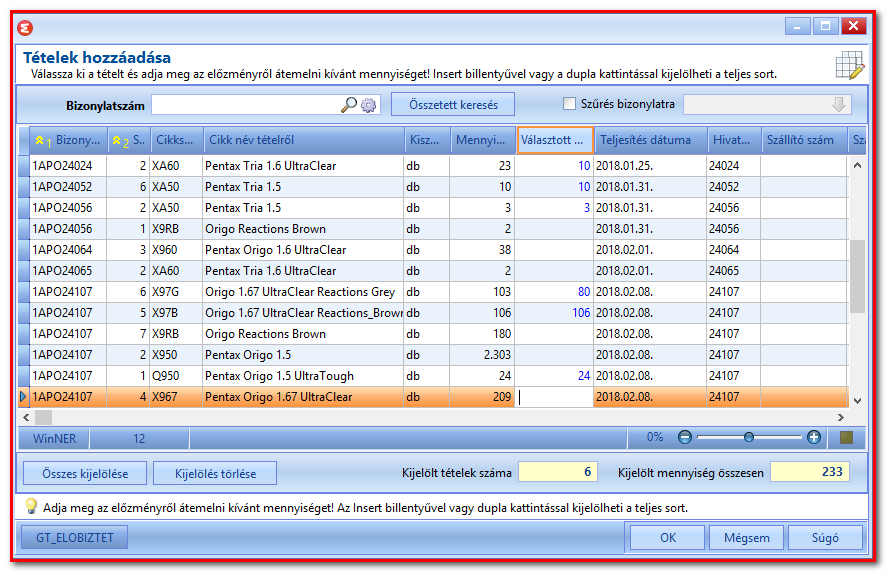The width and height of the screenshot is (887, 573).
Task: Click the Összetett keresés button
Action: (453, 105)
